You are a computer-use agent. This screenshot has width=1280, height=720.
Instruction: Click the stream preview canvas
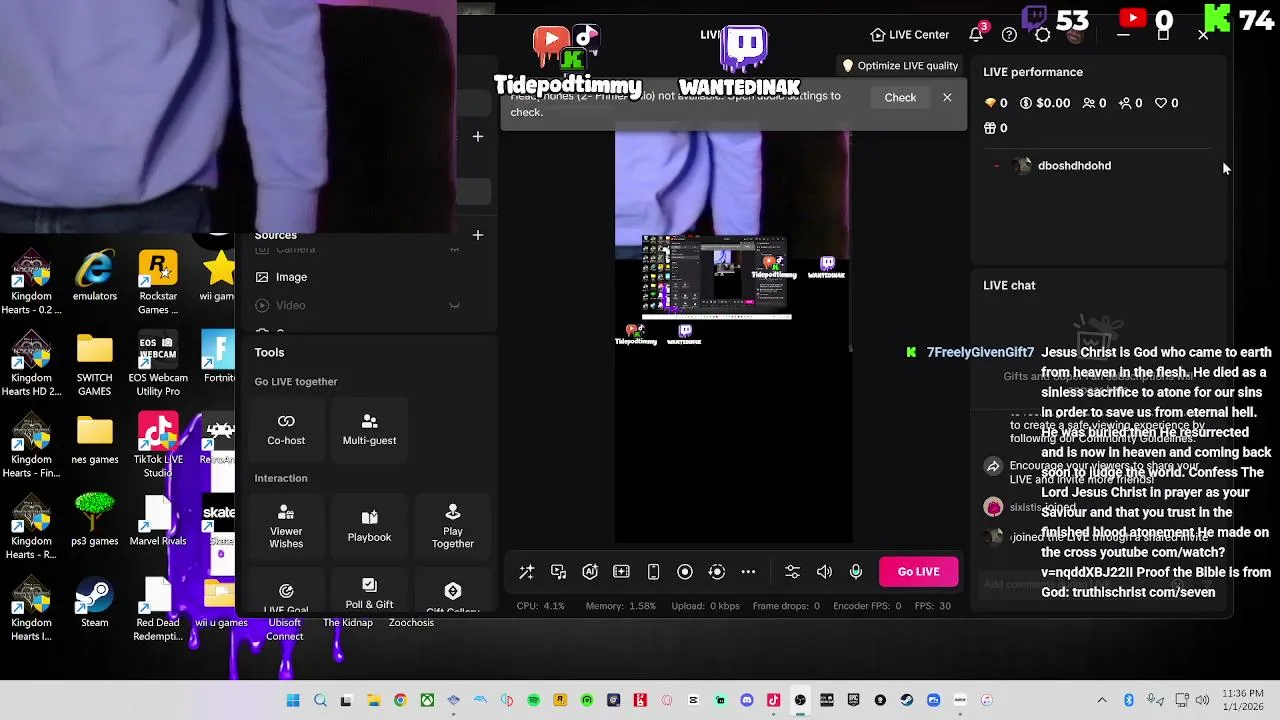pyautogui.click(x=733, y=335)
